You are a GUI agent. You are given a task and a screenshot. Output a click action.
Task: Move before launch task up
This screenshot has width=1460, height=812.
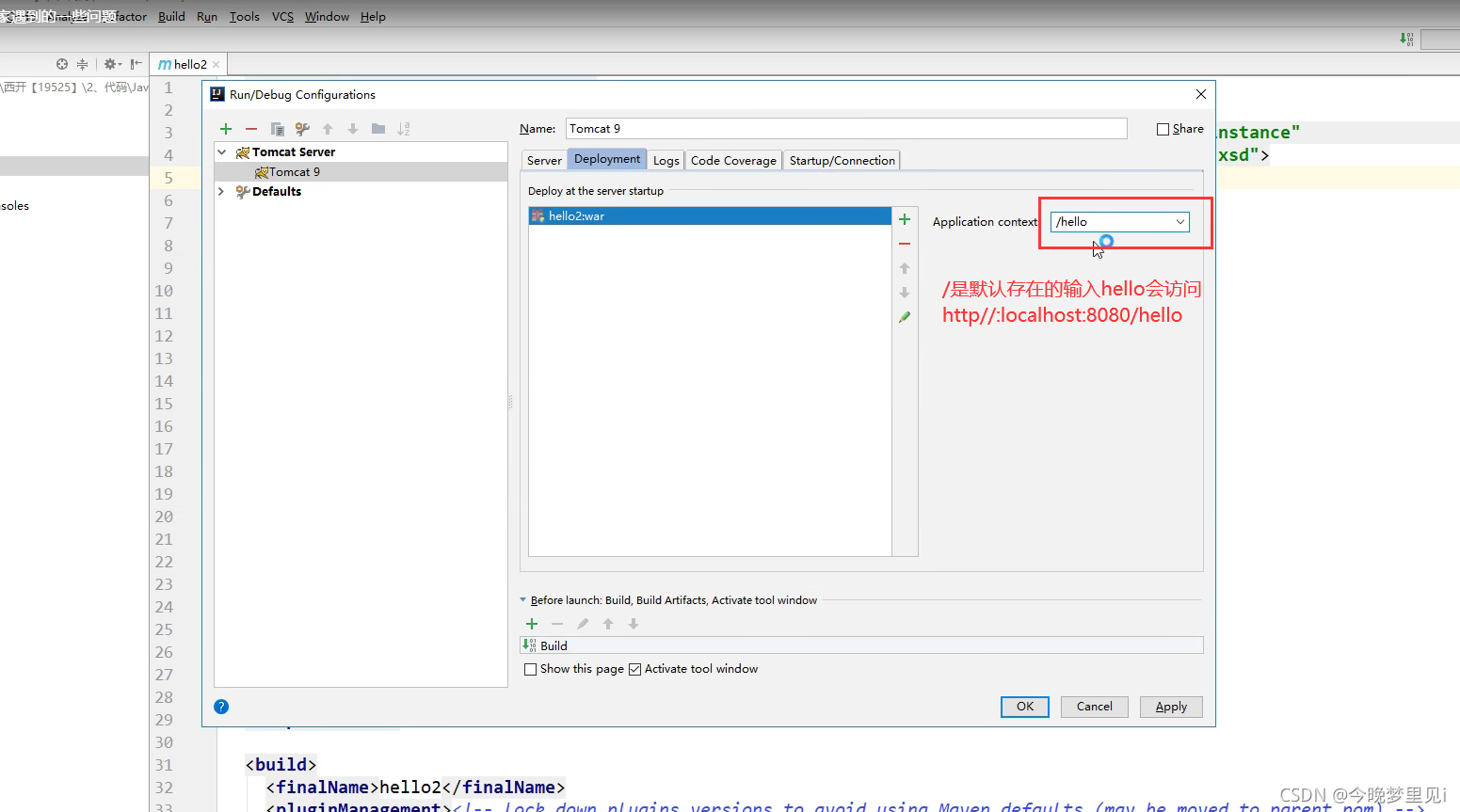[608, 624]
